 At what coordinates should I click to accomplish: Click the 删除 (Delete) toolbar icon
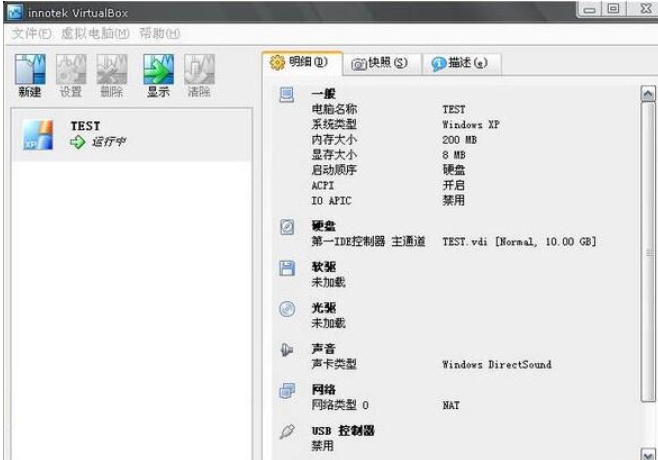[113, 70]
